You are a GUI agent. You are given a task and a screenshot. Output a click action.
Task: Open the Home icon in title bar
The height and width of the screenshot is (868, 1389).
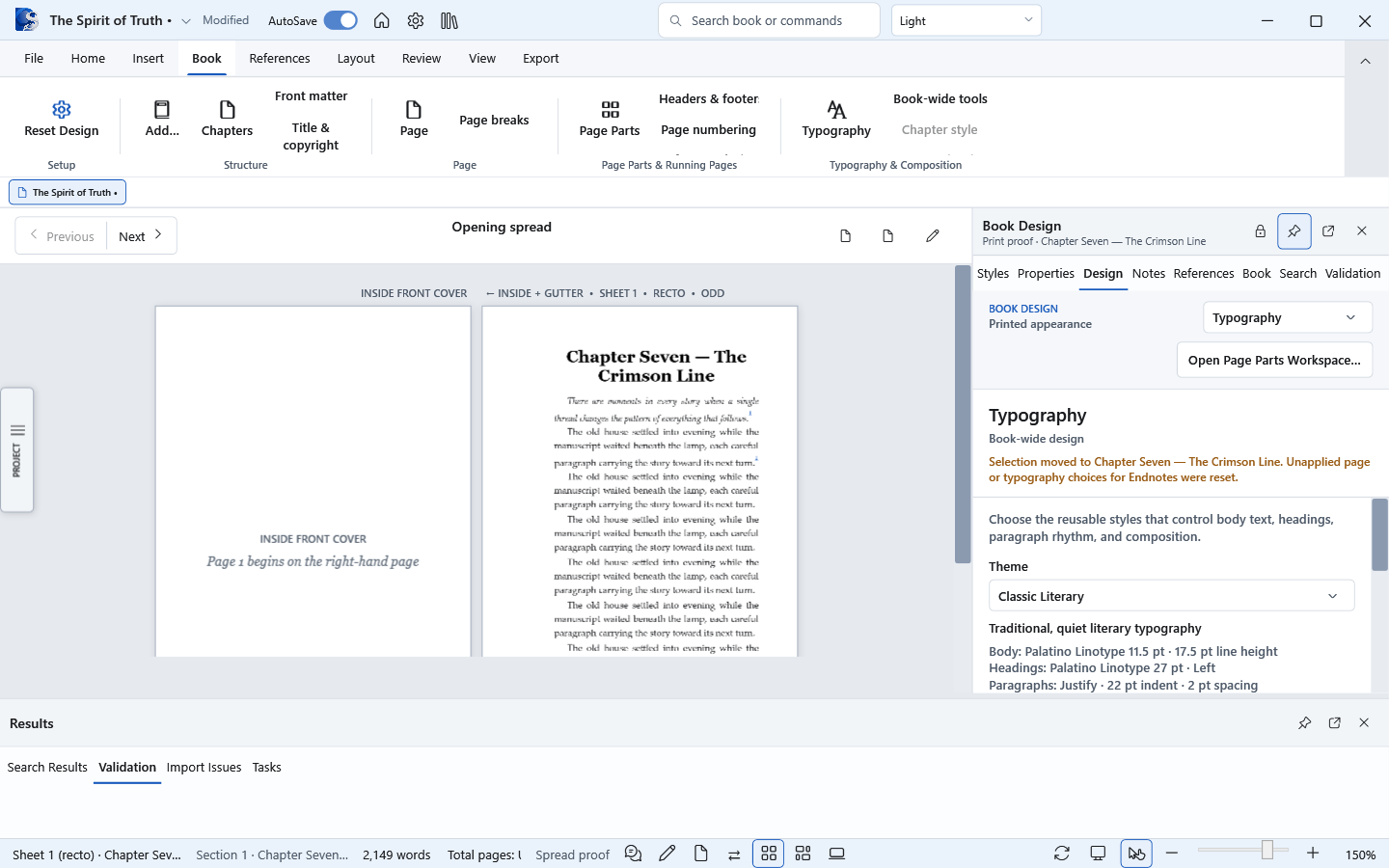tap(382, 20)
